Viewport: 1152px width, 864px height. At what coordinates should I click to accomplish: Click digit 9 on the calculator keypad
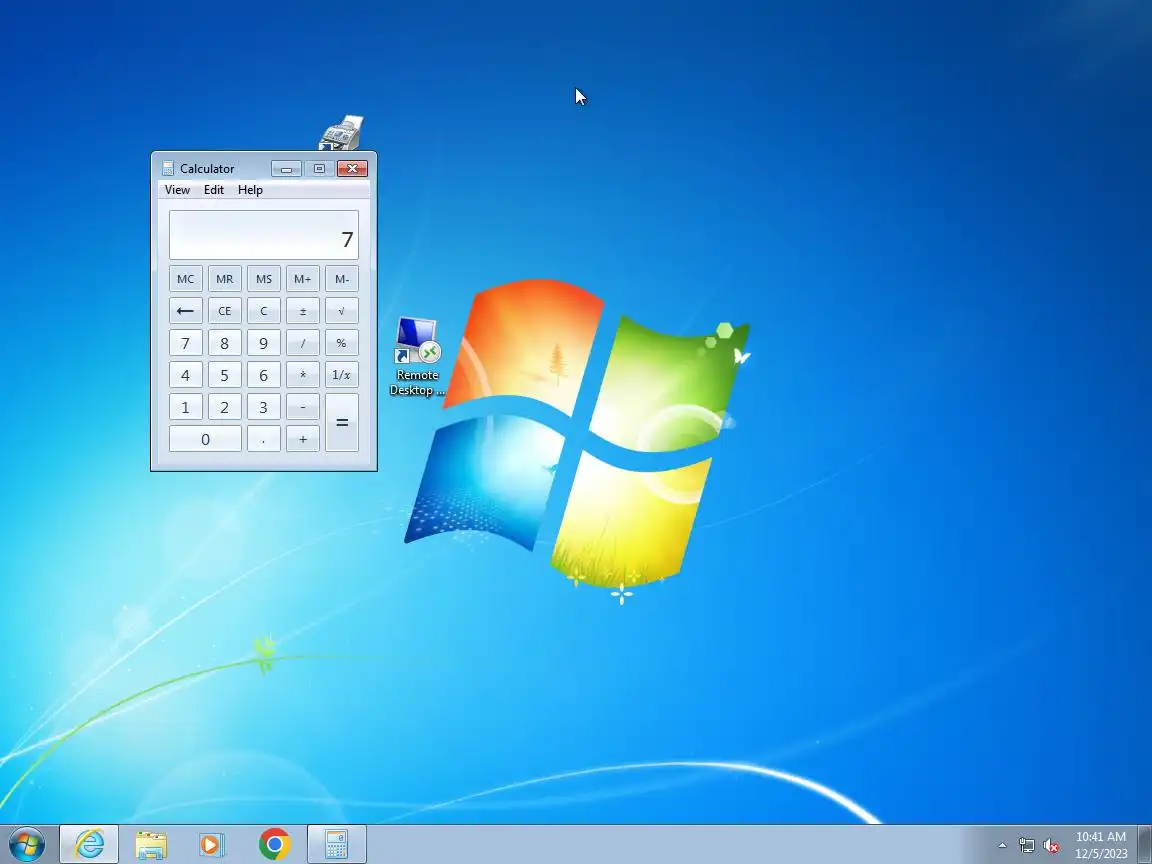pos(264,343)
